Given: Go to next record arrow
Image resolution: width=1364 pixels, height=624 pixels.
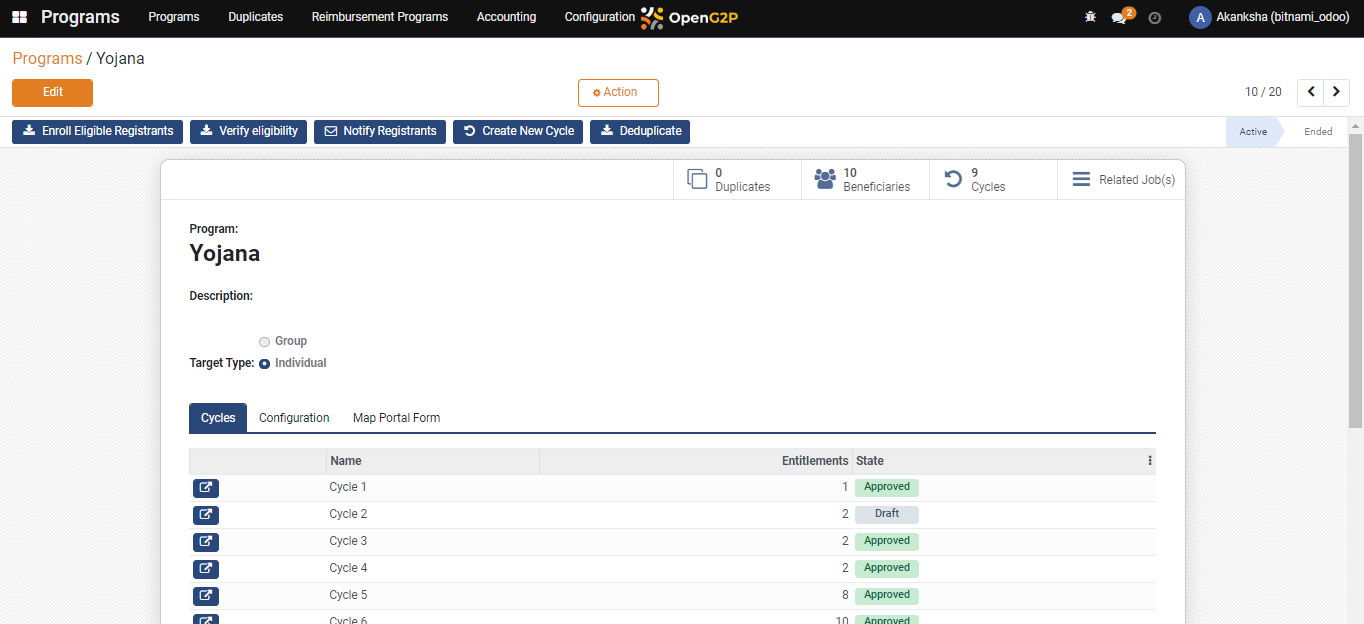Looking at the screenshot, I should click(1337, 92).
